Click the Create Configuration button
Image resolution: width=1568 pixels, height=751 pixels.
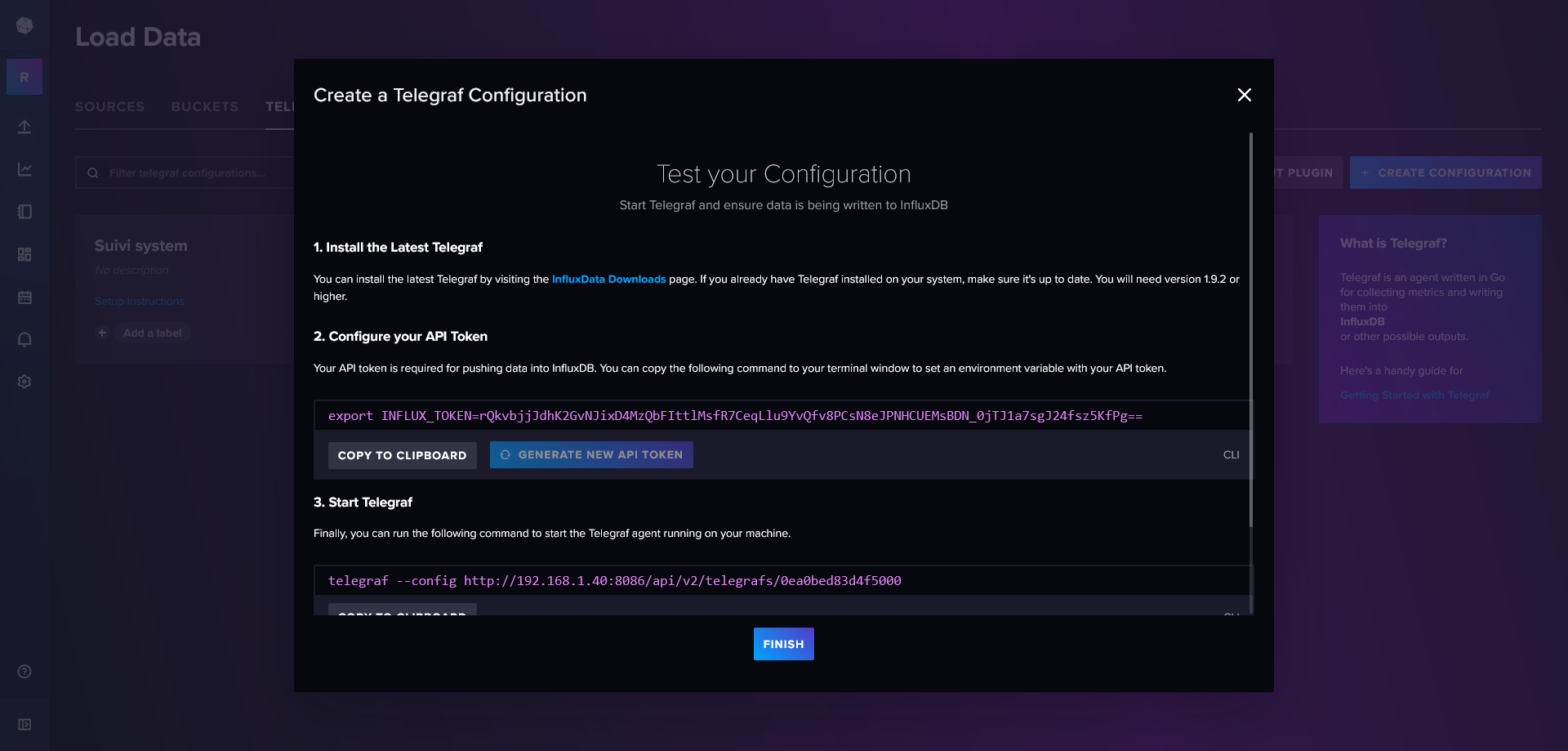pyautogui.click(x=1445, y=172)
